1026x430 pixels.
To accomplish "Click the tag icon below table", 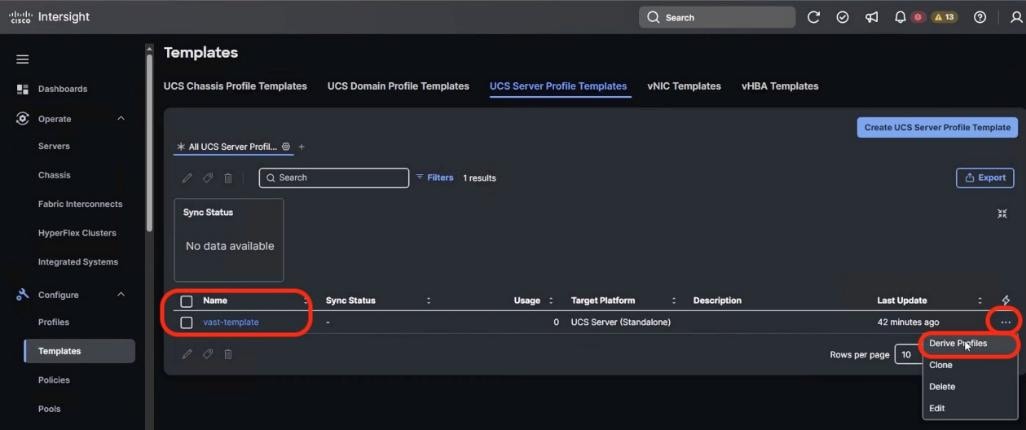I will tap(207, 354).
